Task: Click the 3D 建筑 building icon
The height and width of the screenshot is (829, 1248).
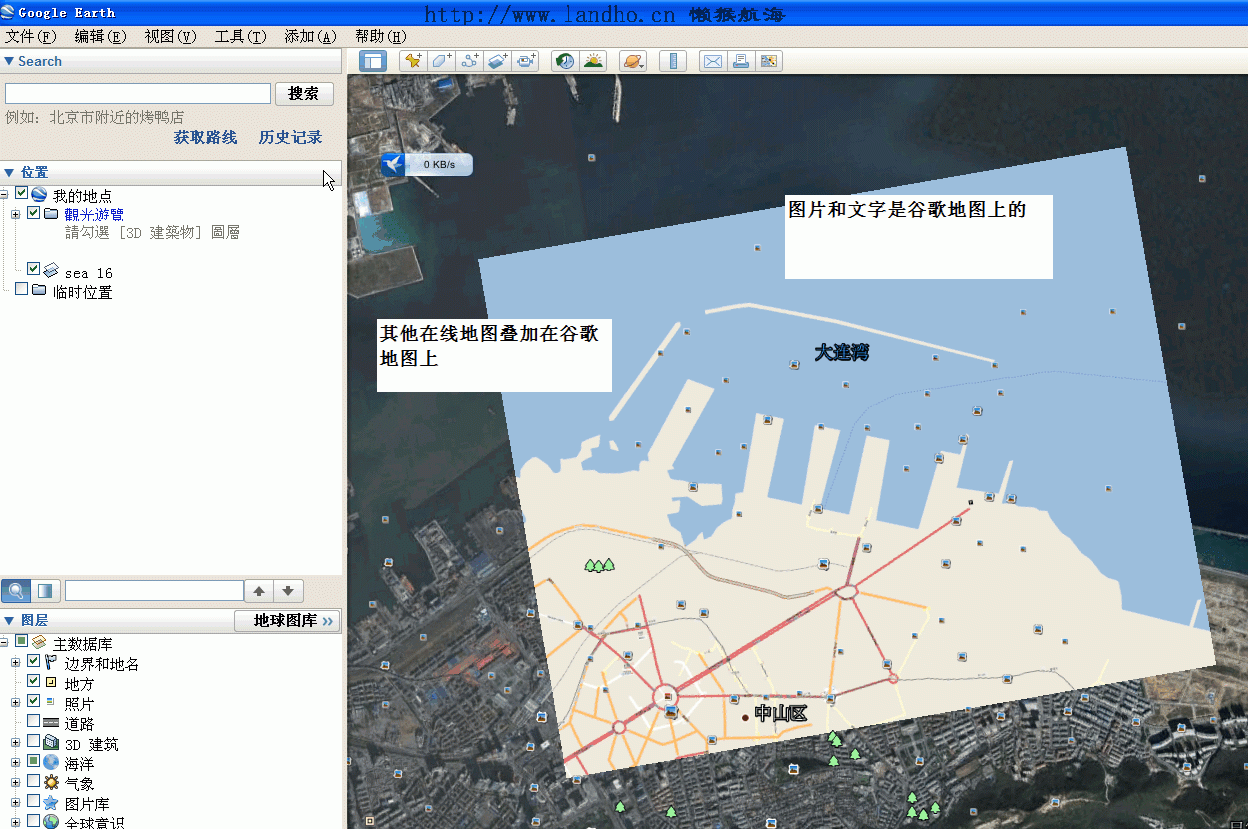Action: 51,743
